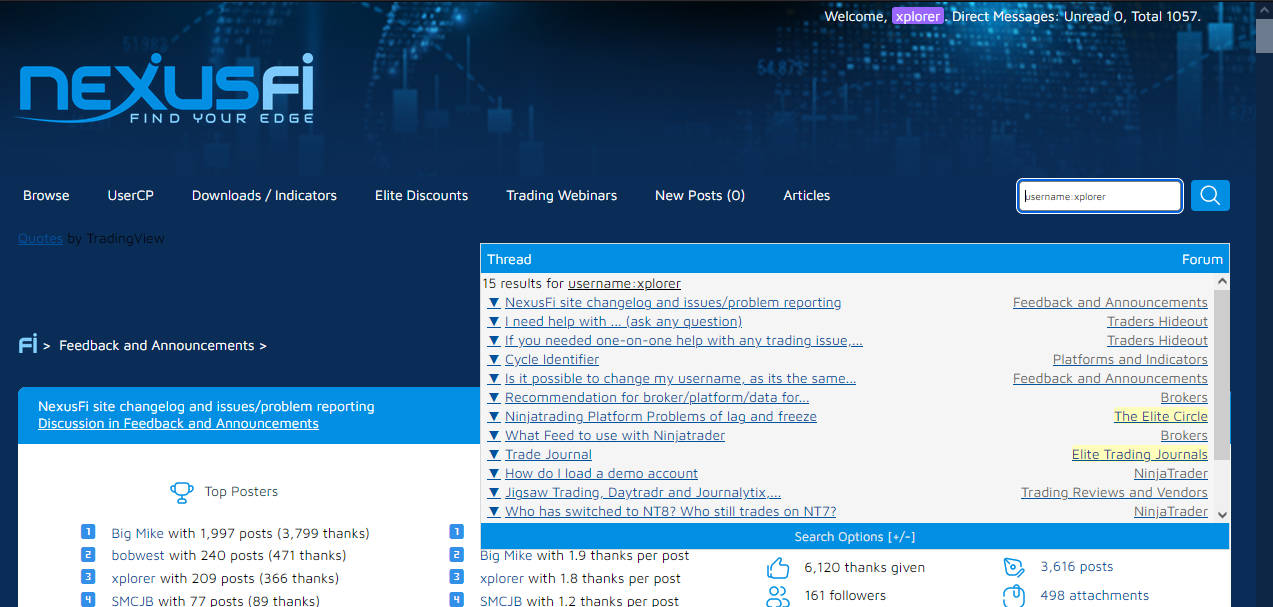
Task: Click Big Mike in Top Posters list
Action: pyautogui.click(x=137, y=534)
